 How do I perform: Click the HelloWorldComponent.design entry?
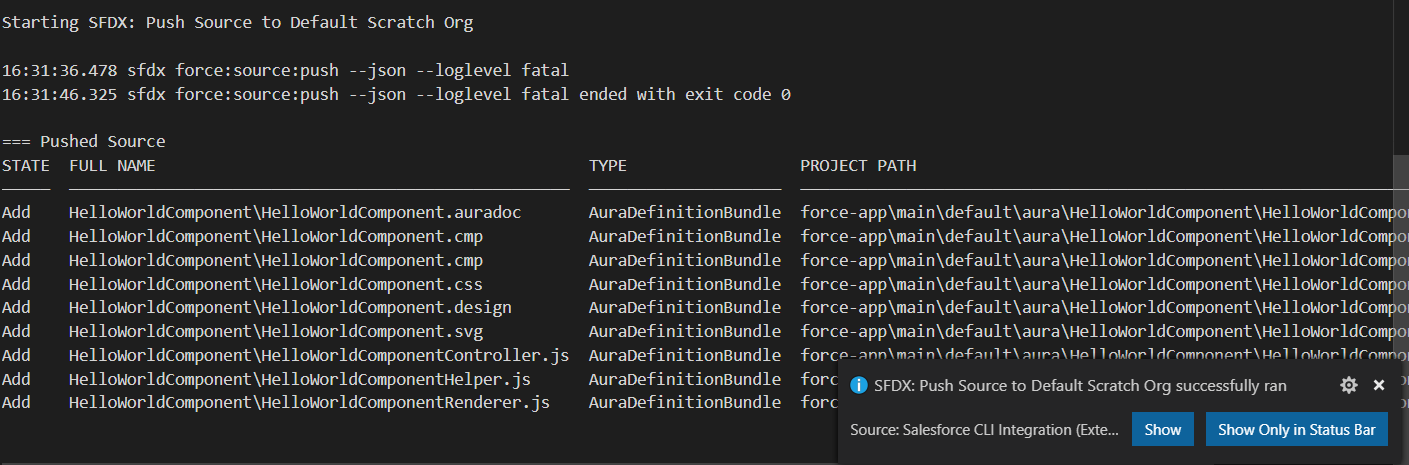point(290,308)
